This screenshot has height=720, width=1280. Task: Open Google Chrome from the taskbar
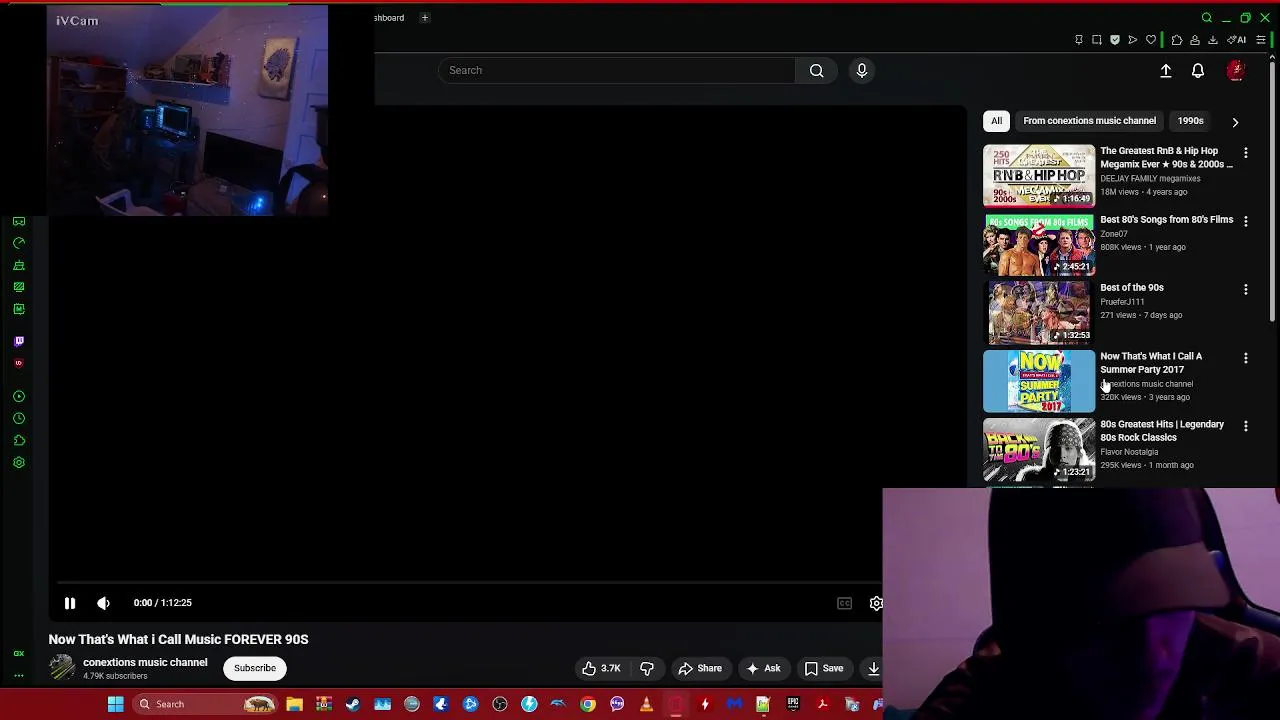588,704
